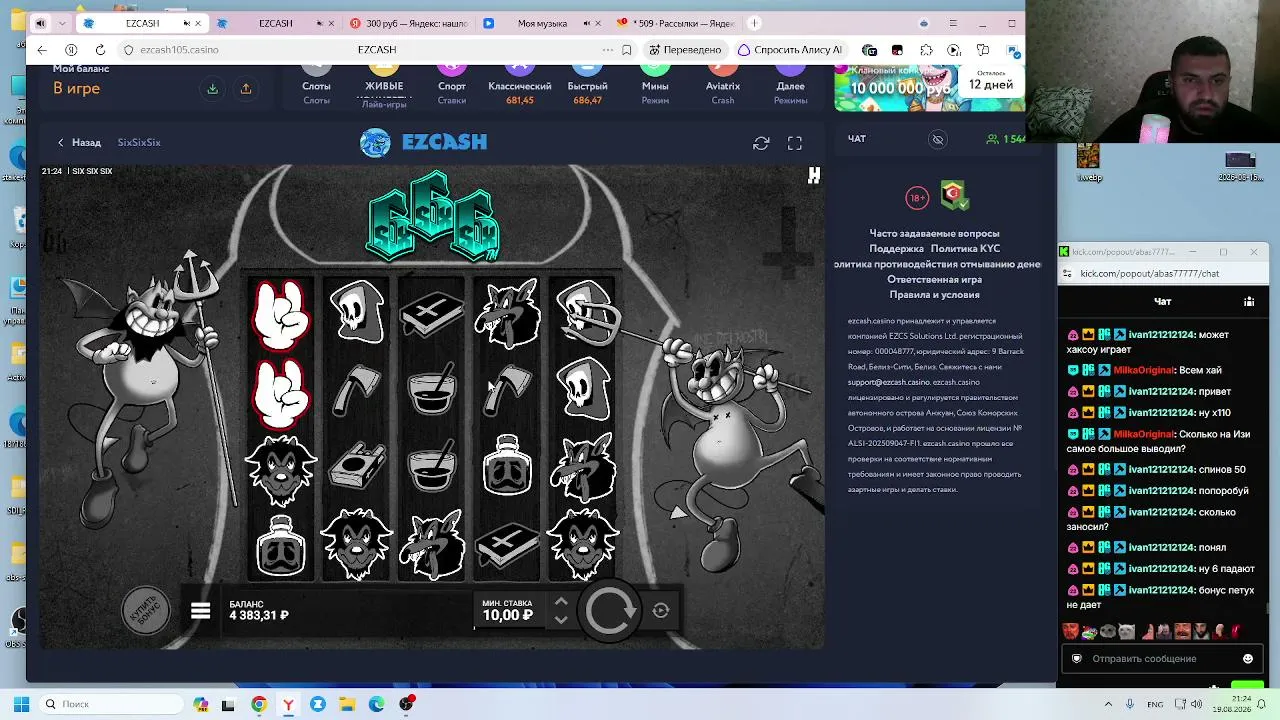1280x720 pixels.
Task: Open the Aviatrix crash game
Action: pos(723,85)
